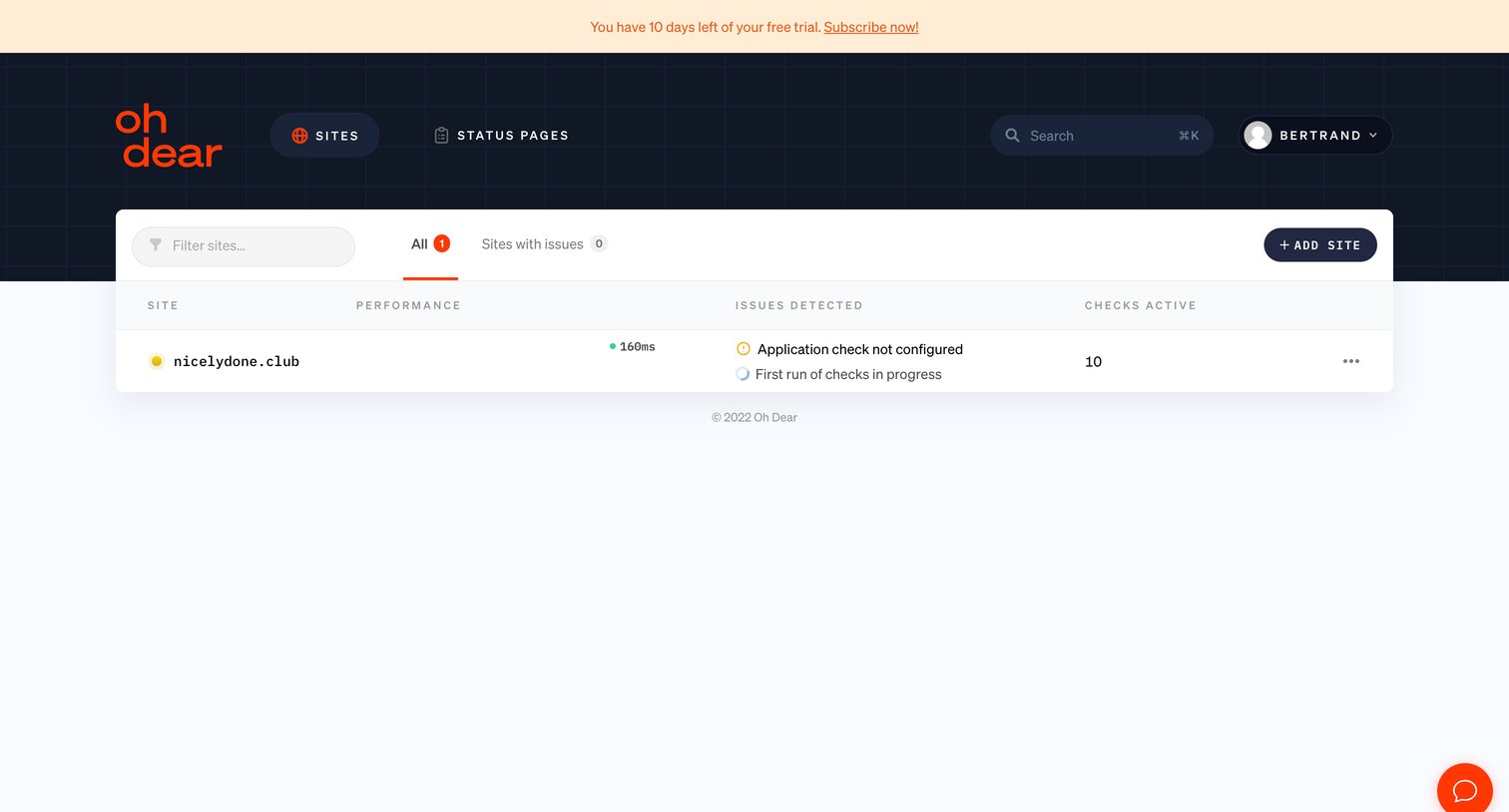
Task: Click the Performance column header
Action: pos(408,305)
